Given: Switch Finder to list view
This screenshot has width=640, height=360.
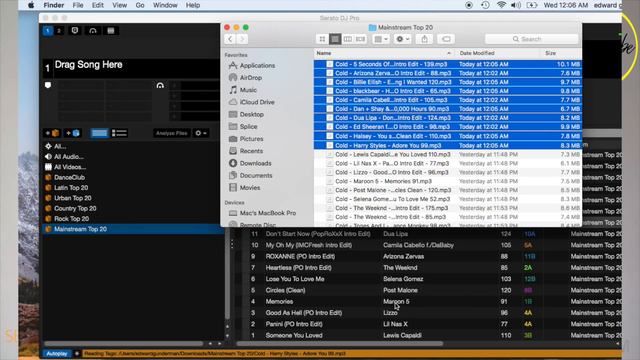Looking at the screenshot, I should pos(335,39).
